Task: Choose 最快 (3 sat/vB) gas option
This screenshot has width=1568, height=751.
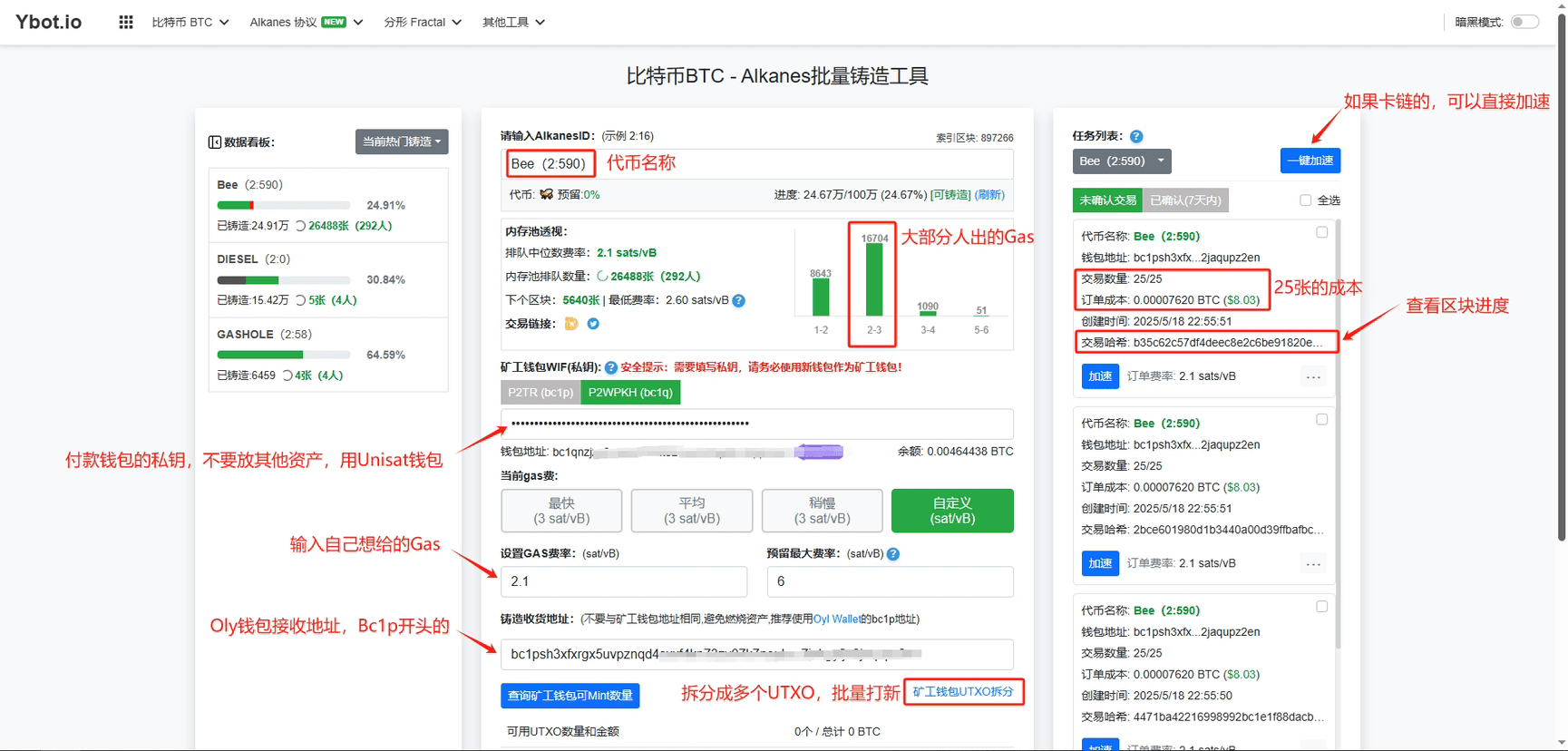Action: tap(561, 511)
